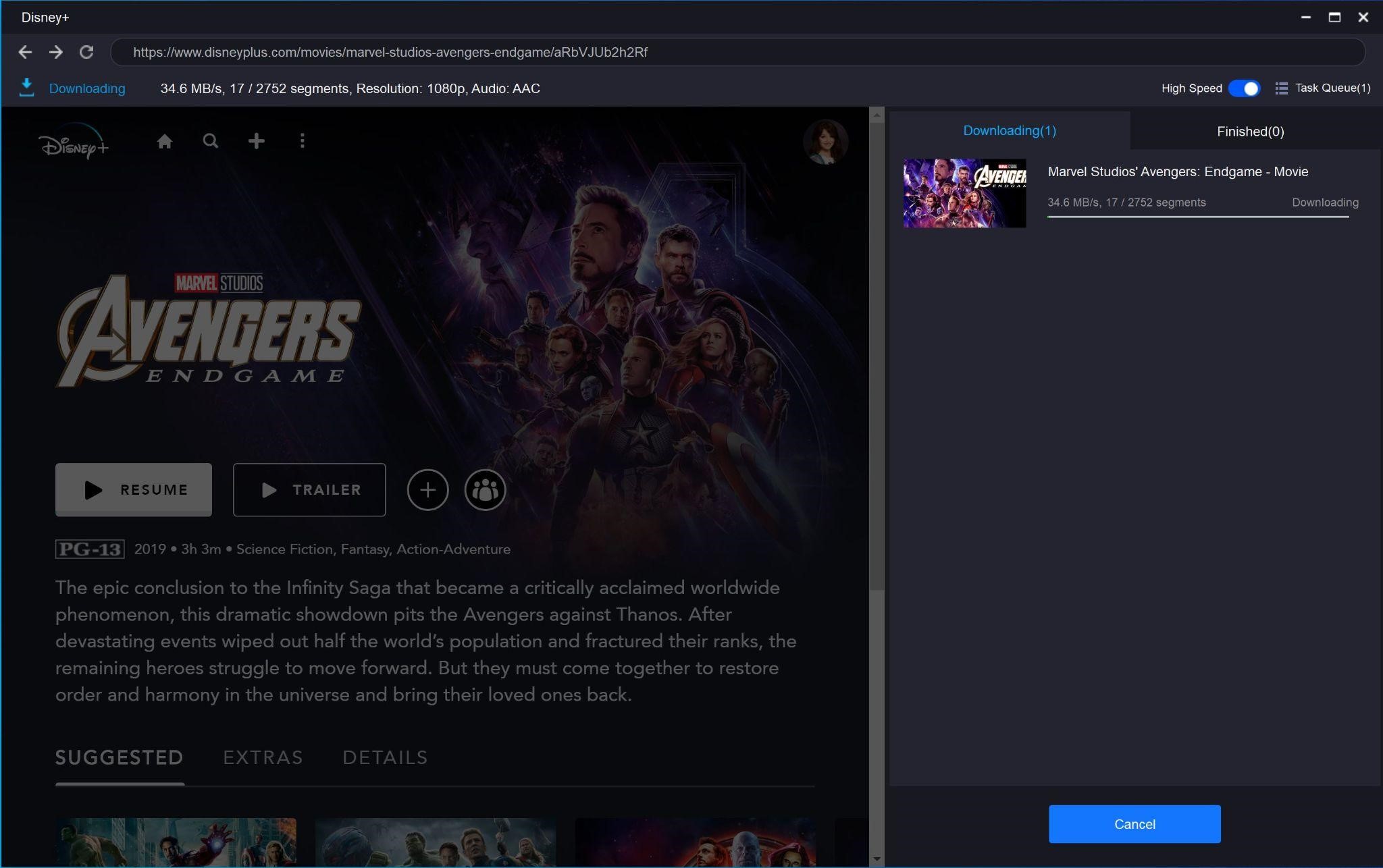Click the movie description paragraph
1383x868 pixels.
(x=425, y=641)
